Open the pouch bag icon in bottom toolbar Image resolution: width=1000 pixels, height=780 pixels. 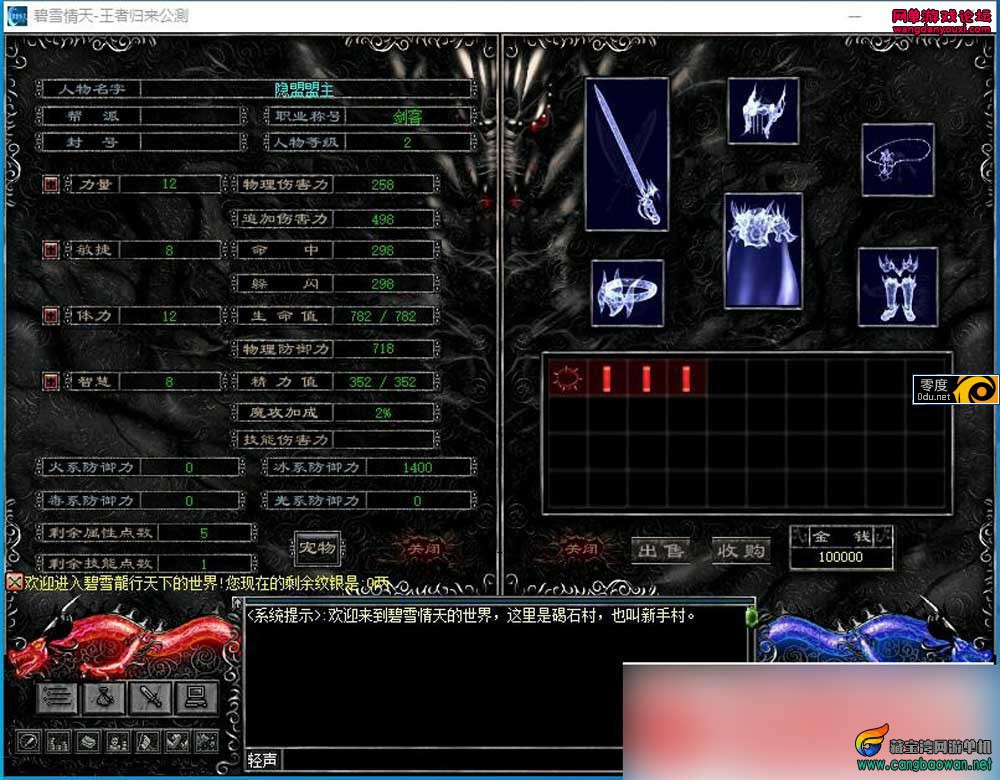tap(104, 697)
